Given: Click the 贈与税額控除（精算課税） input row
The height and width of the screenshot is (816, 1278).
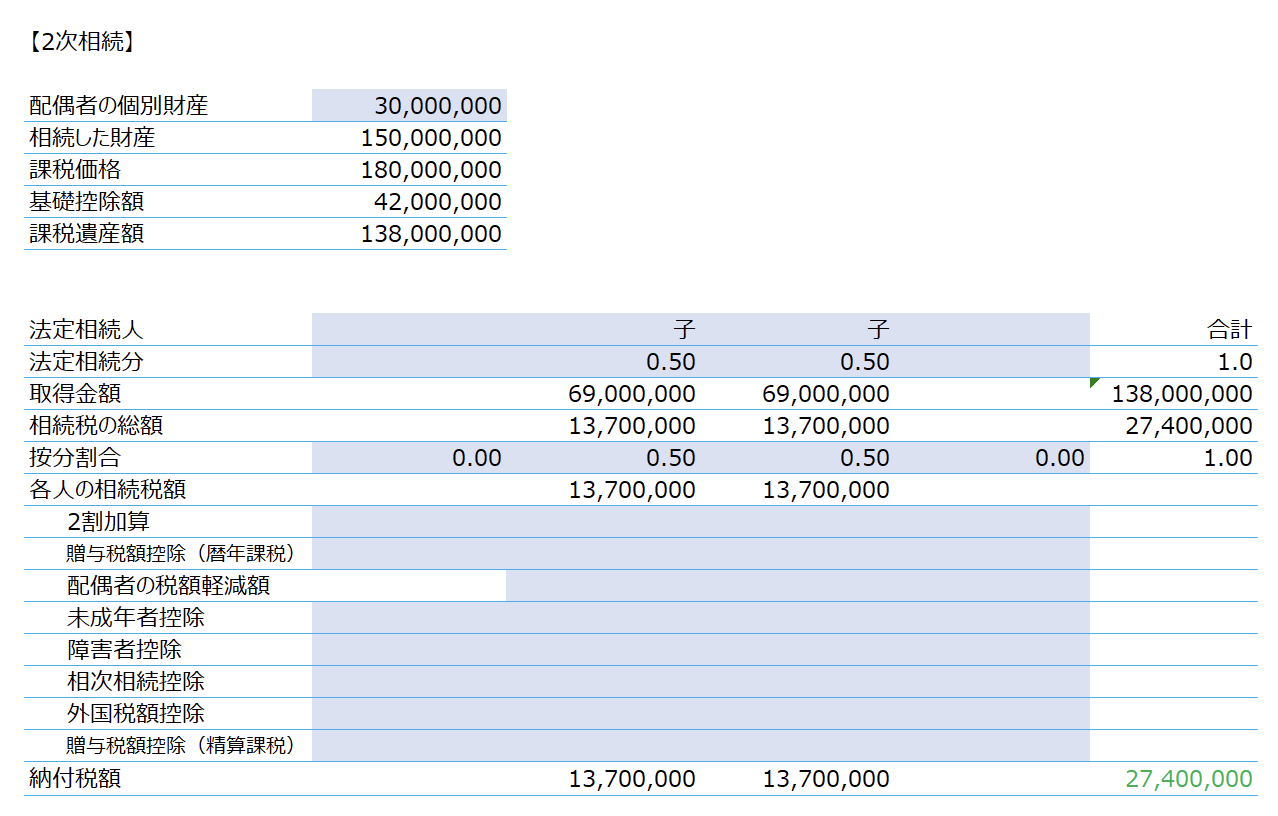Looking at the screenshot, I should coord(701,746).
